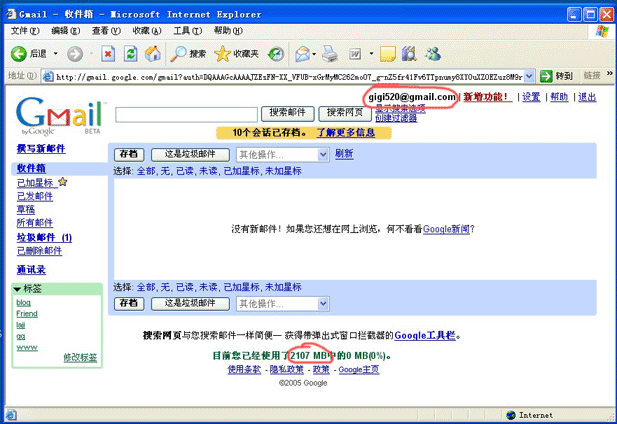Click the Gmail logo

(61, 115)
